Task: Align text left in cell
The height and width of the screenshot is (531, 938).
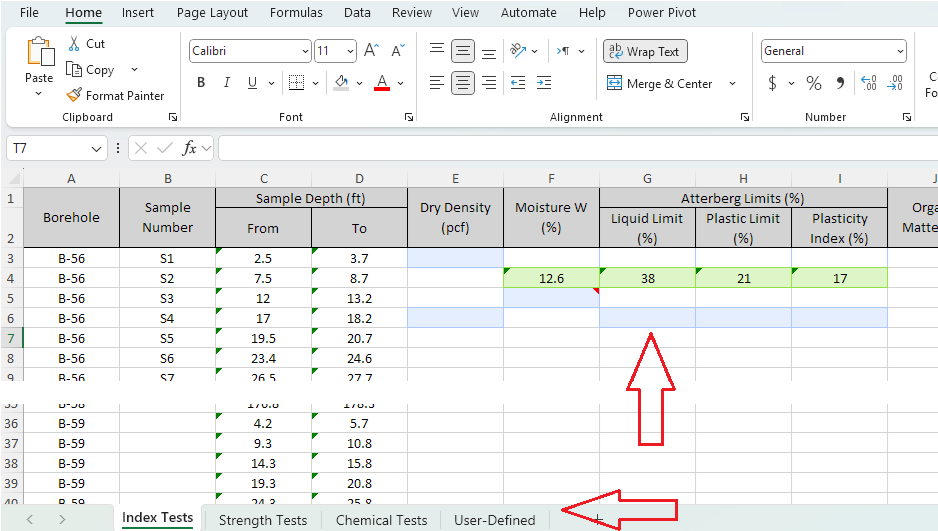Action: coord(437,83)
